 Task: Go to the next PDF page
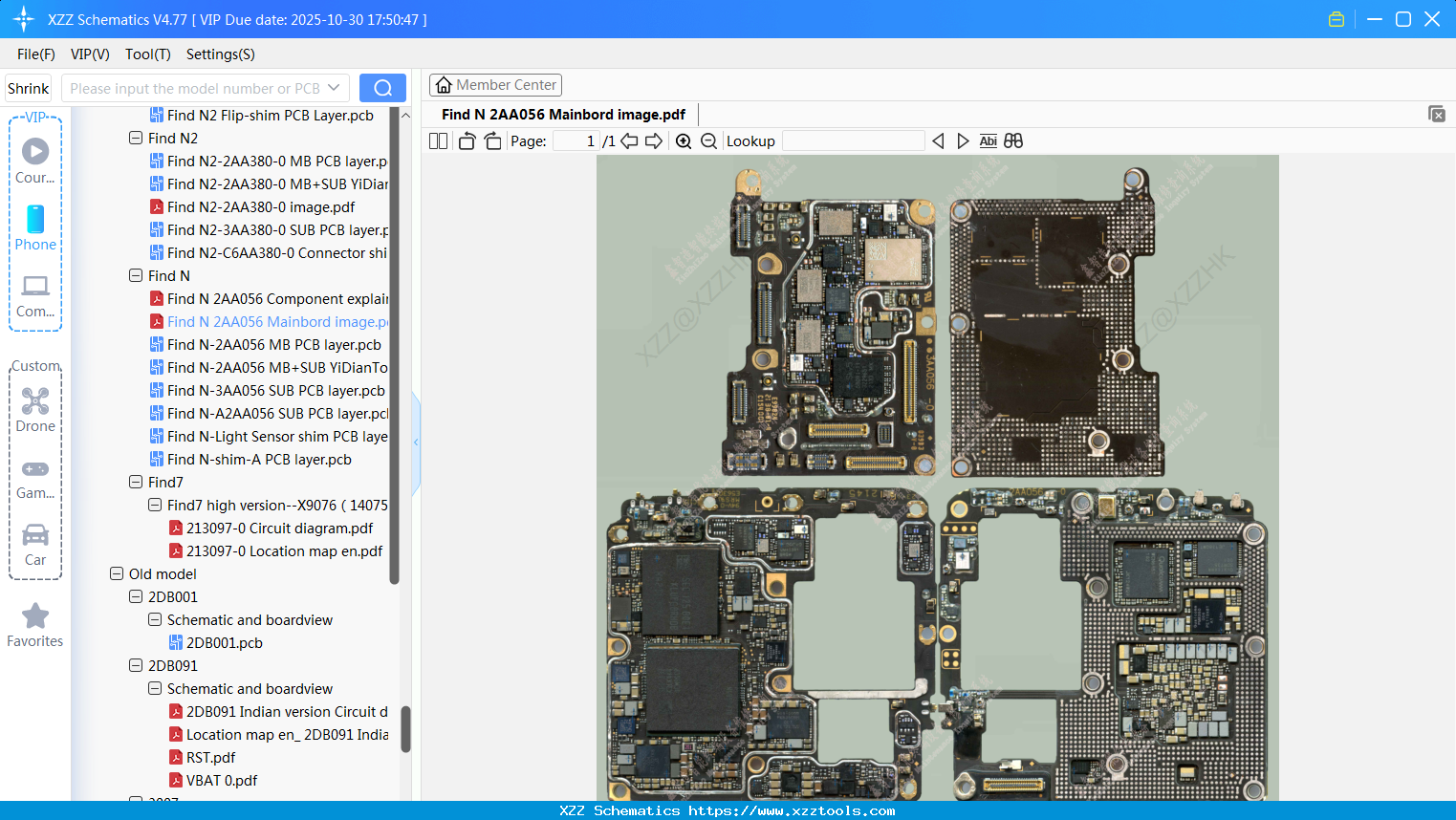654,141
